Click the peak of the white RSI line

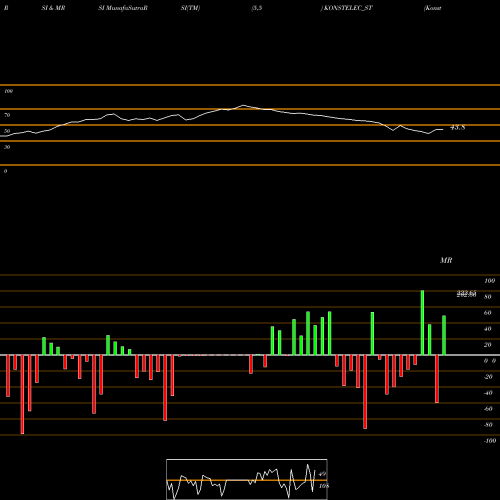coord(243,105)
